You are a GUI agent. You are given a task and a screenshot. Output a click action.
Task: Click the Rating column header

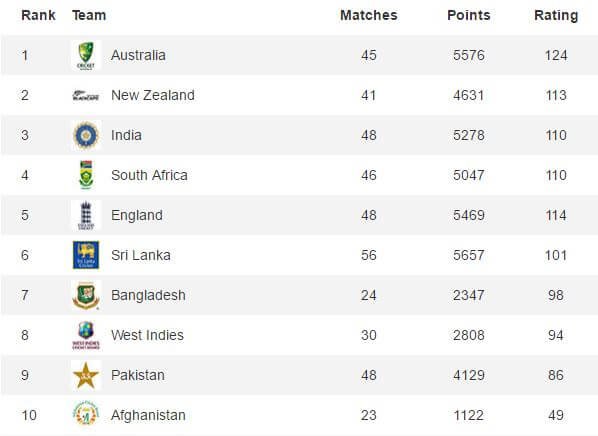pyautogui.click(x=556, y=16)
